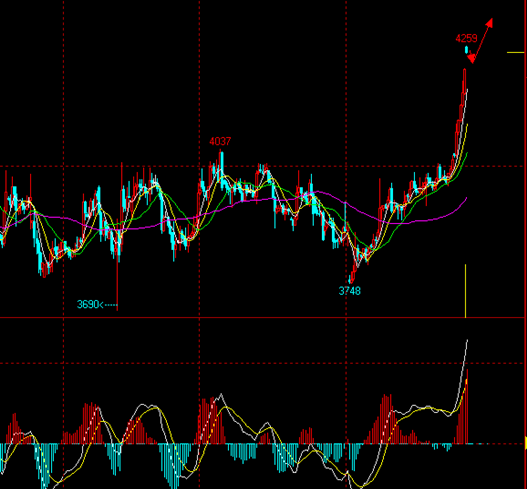Click the topmost tall red candle of the rally
Image resolution: width=527 pixels, height=489 pixels.
464,81
